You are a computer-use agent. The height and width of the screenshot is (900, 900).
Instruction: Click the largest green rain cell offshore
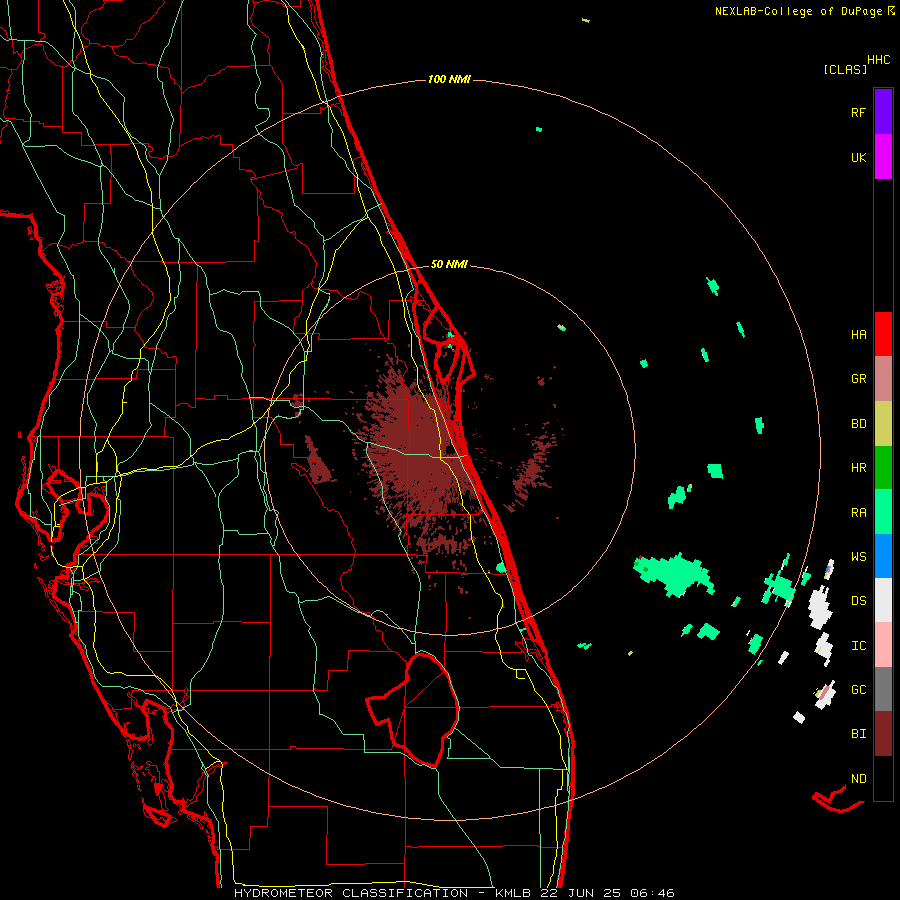675,575
